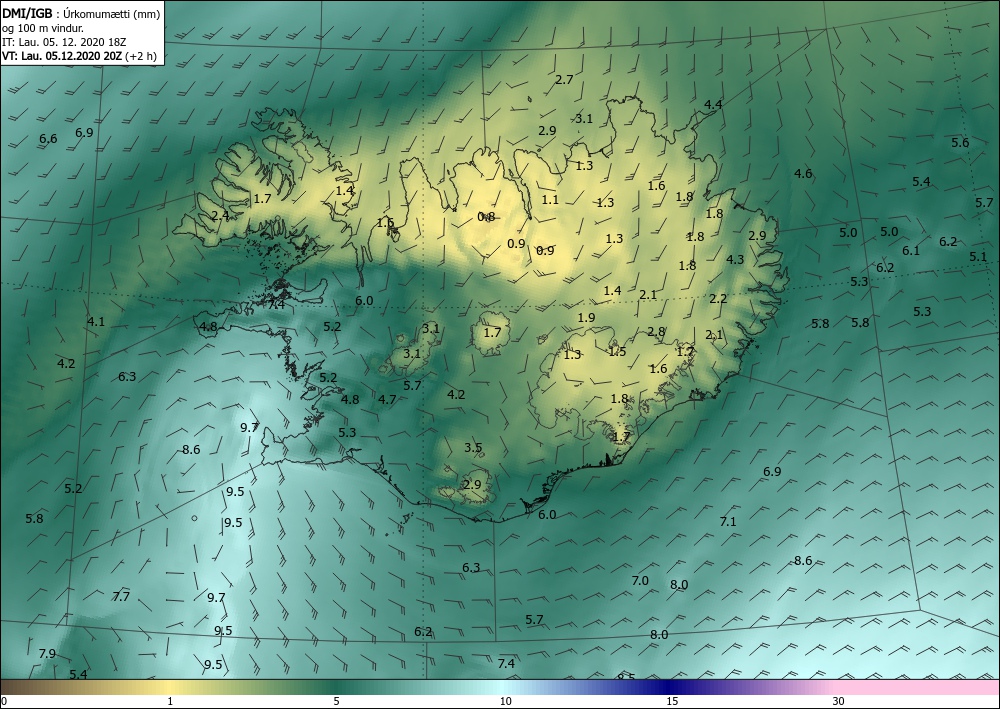Click the map value '5.6'

click(960, 143)
